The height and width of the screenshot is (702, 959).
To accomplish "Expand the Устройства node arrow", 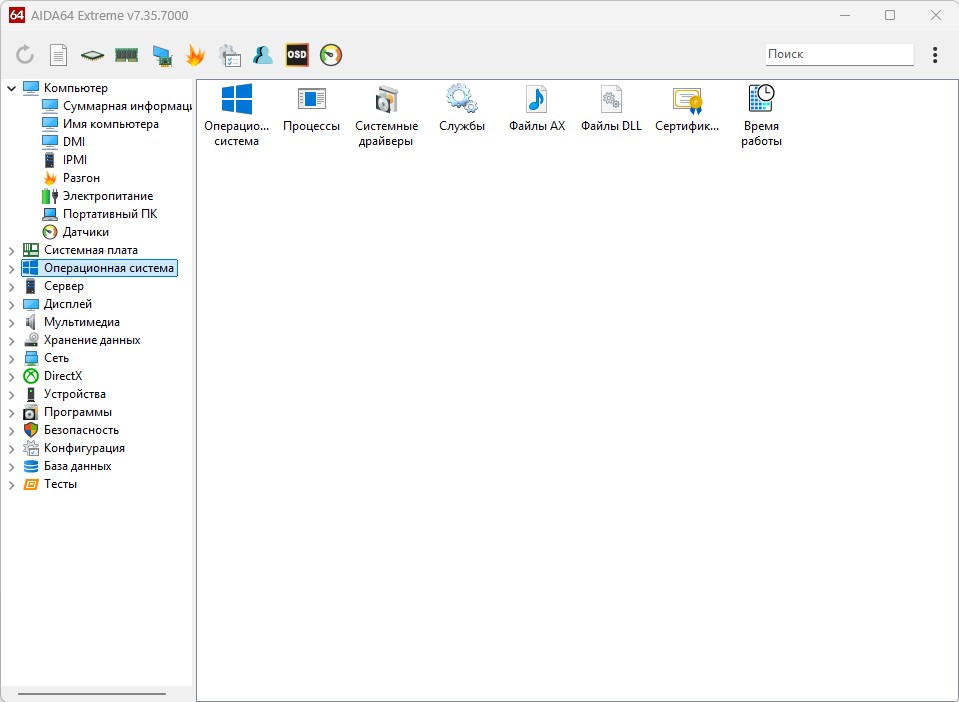I will pos(12,394).
